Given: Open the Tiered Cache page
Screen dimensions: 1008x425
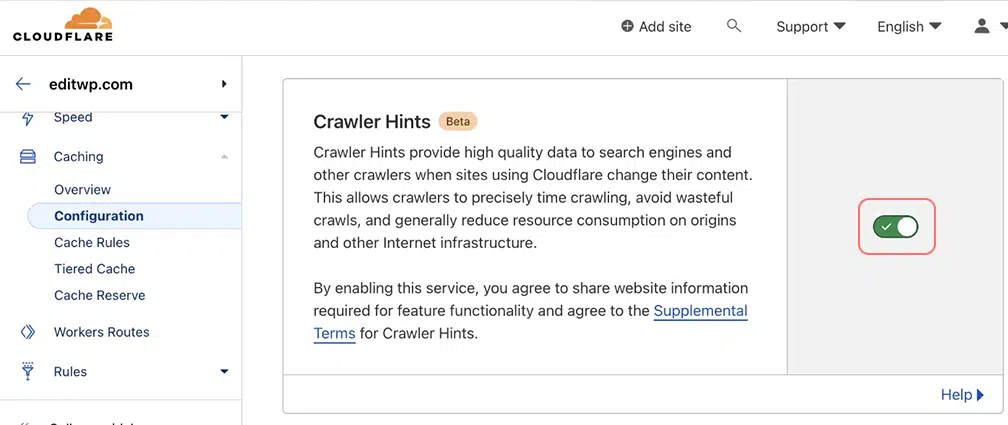Looking at the screenshot, I should tap(94, 269).
